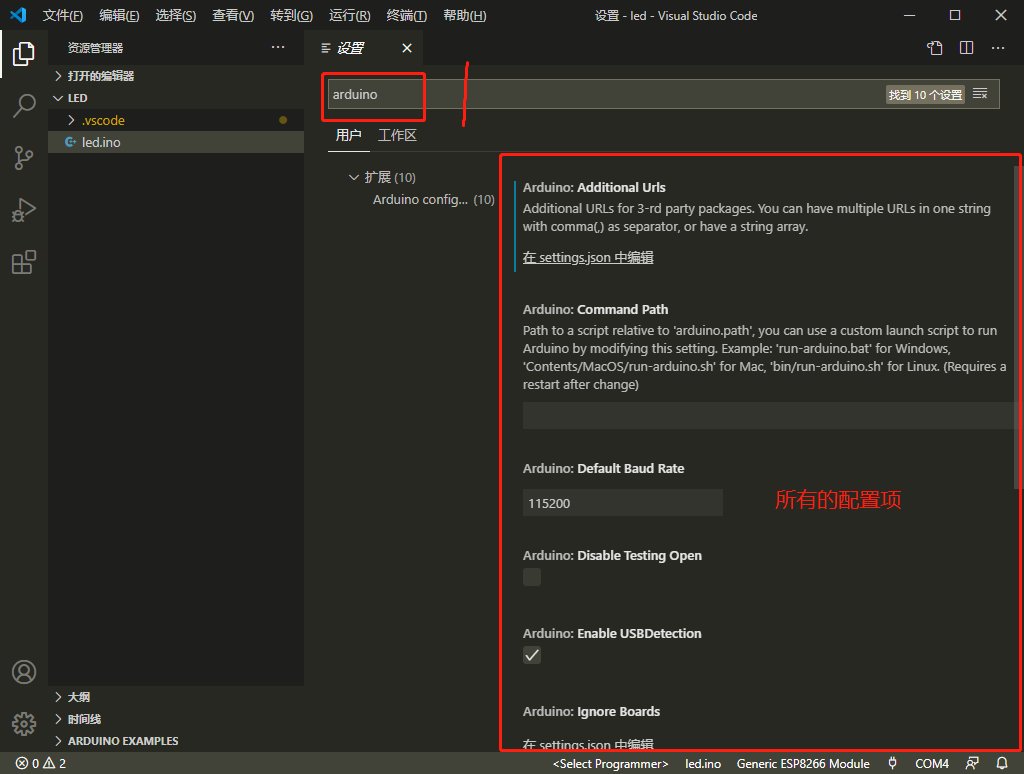Open the 选择(S) menu
This screenshot has height=774, width=1024.
point(176,16)
